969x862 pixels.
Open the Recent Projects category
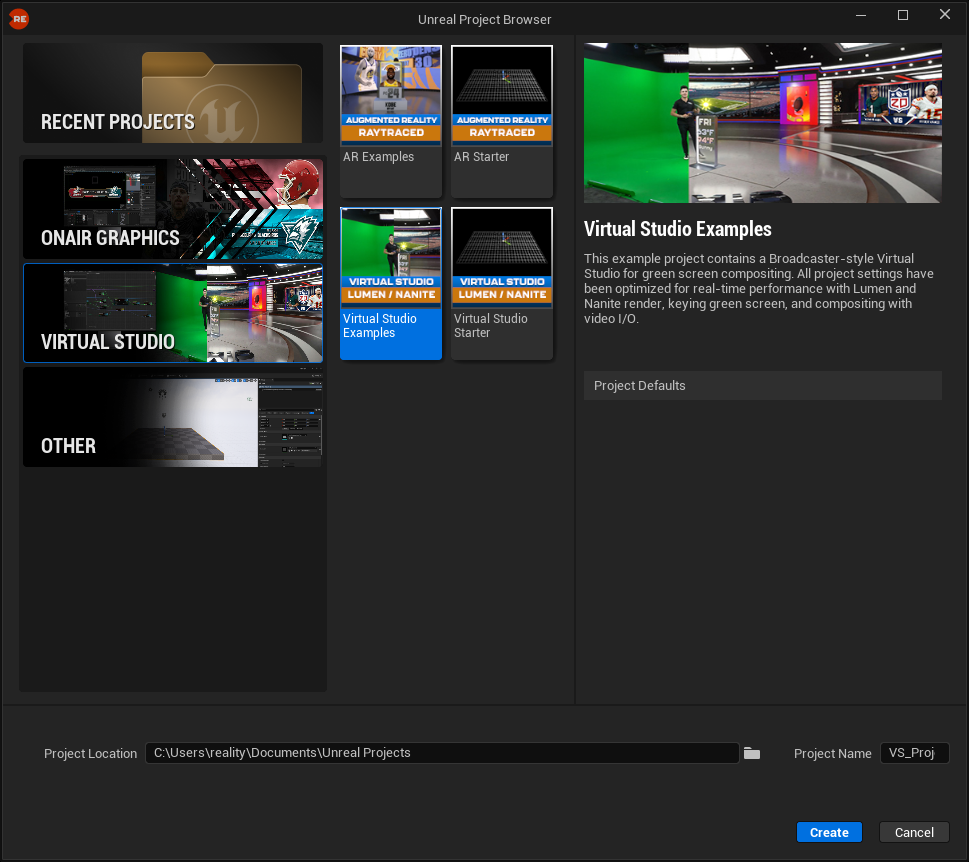click(173, 93)
